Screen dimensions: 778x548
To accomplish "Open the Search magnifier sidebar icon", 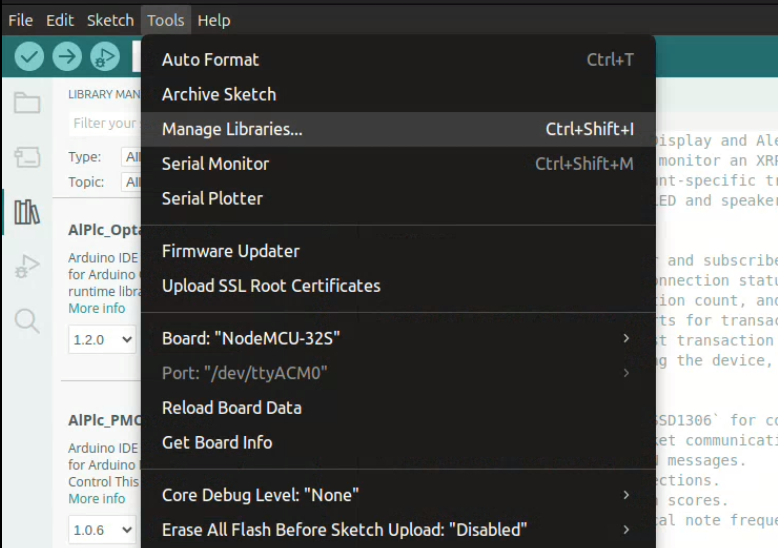I will 27,320.
